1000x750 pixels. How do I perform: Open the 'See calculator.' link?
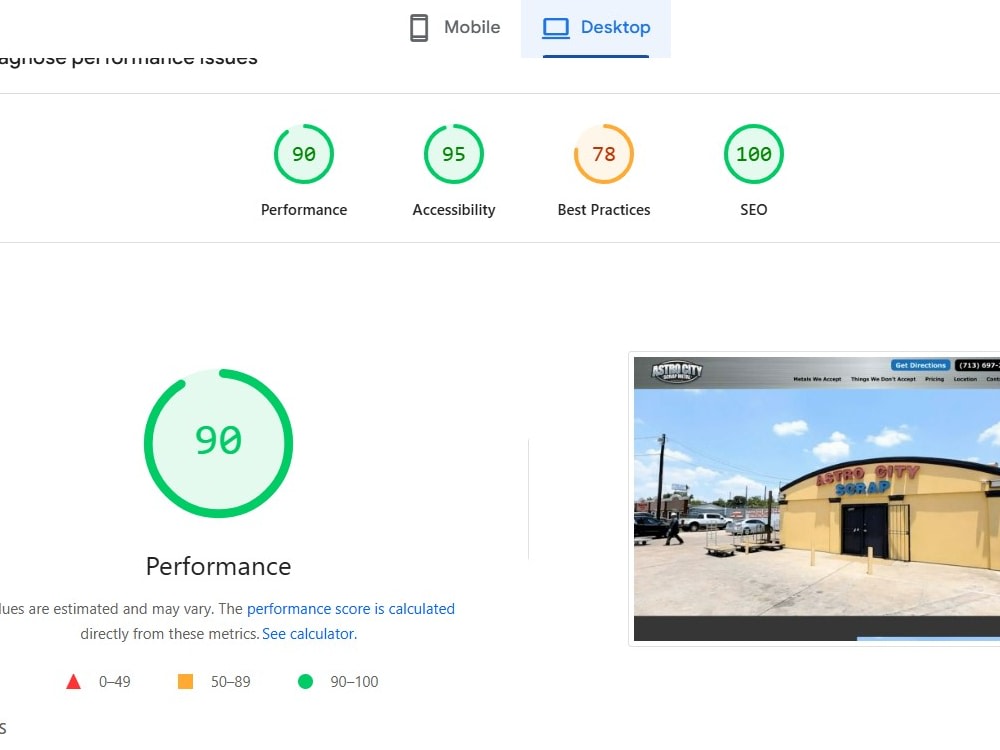click(309, 634)
